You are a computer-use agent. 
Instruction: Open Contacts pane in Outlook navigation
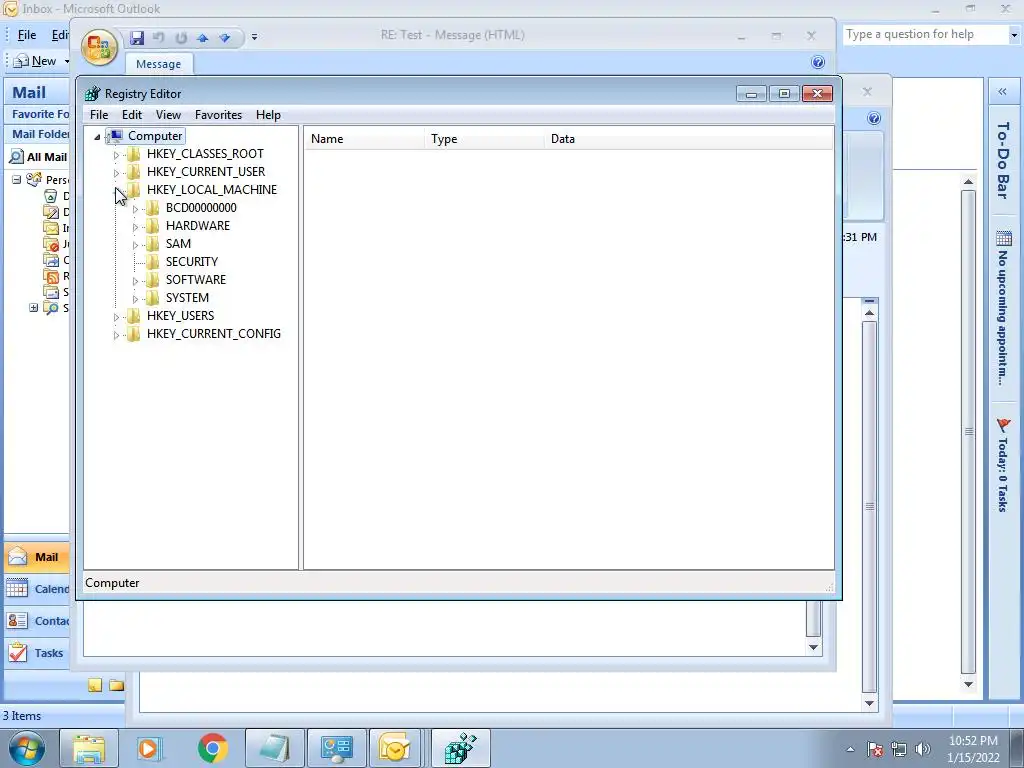[x=38, y=621]
